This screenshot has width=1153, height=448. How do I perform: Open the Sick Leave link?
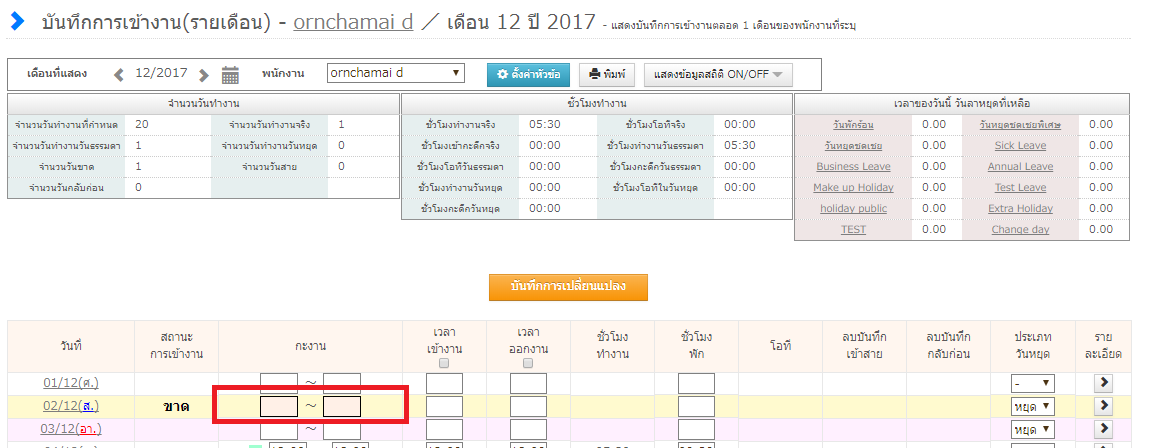[x=1020, y=145]
